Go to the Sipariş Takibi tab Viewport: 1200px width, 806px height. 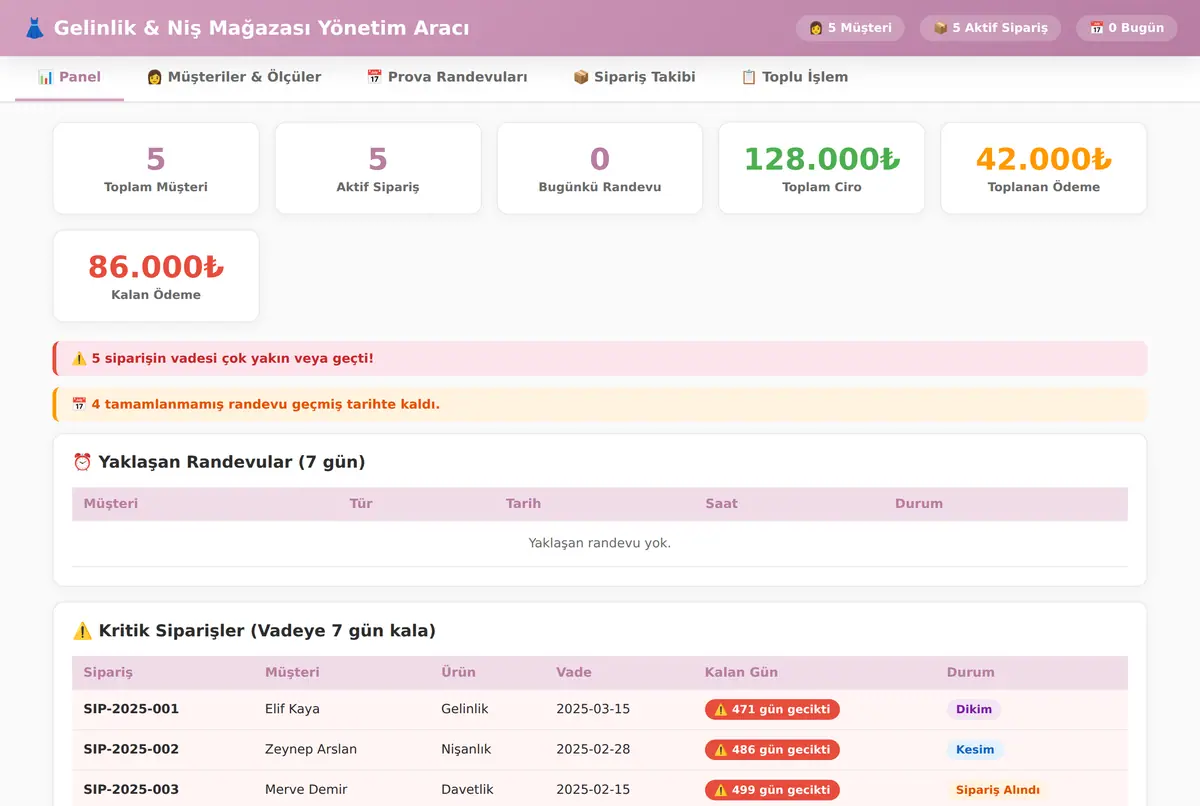(634, 77)
